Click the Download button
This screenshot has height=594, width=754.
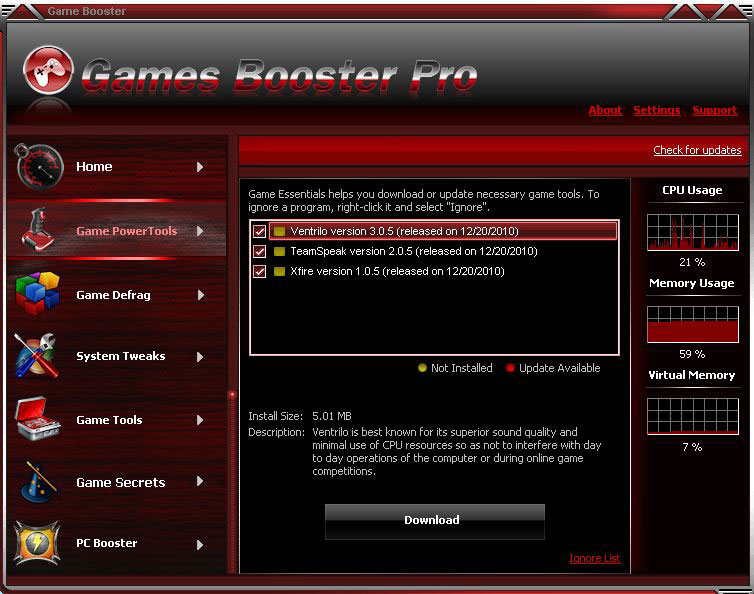[x=435, y=522]
